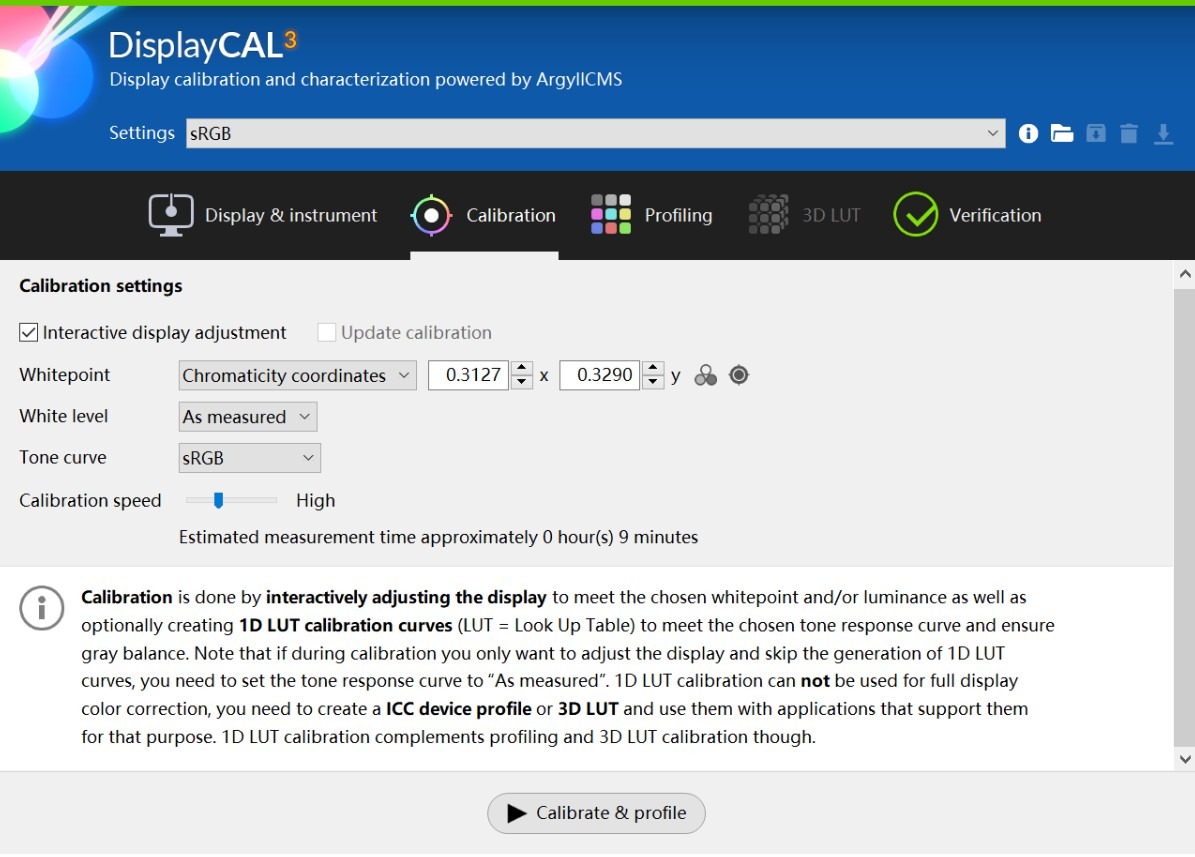This screenshot has width=1195, height=857.
Task: Click the calibration info circle icon
Action: point(41,608)
